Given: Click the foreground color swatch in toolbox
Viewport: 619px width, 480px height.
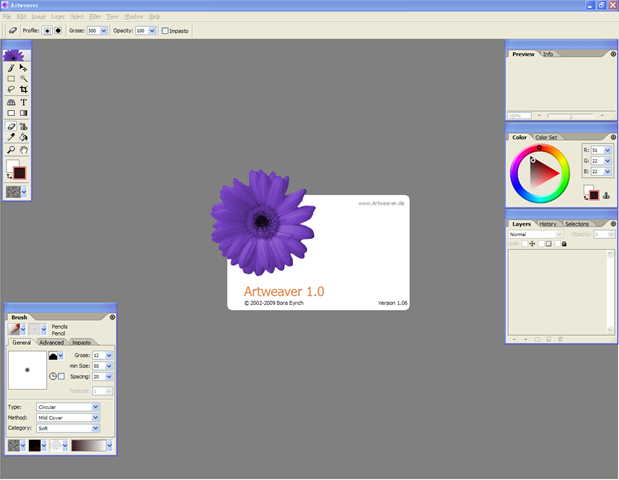Looking at the screenshot, I should click(x=19, y=173).
